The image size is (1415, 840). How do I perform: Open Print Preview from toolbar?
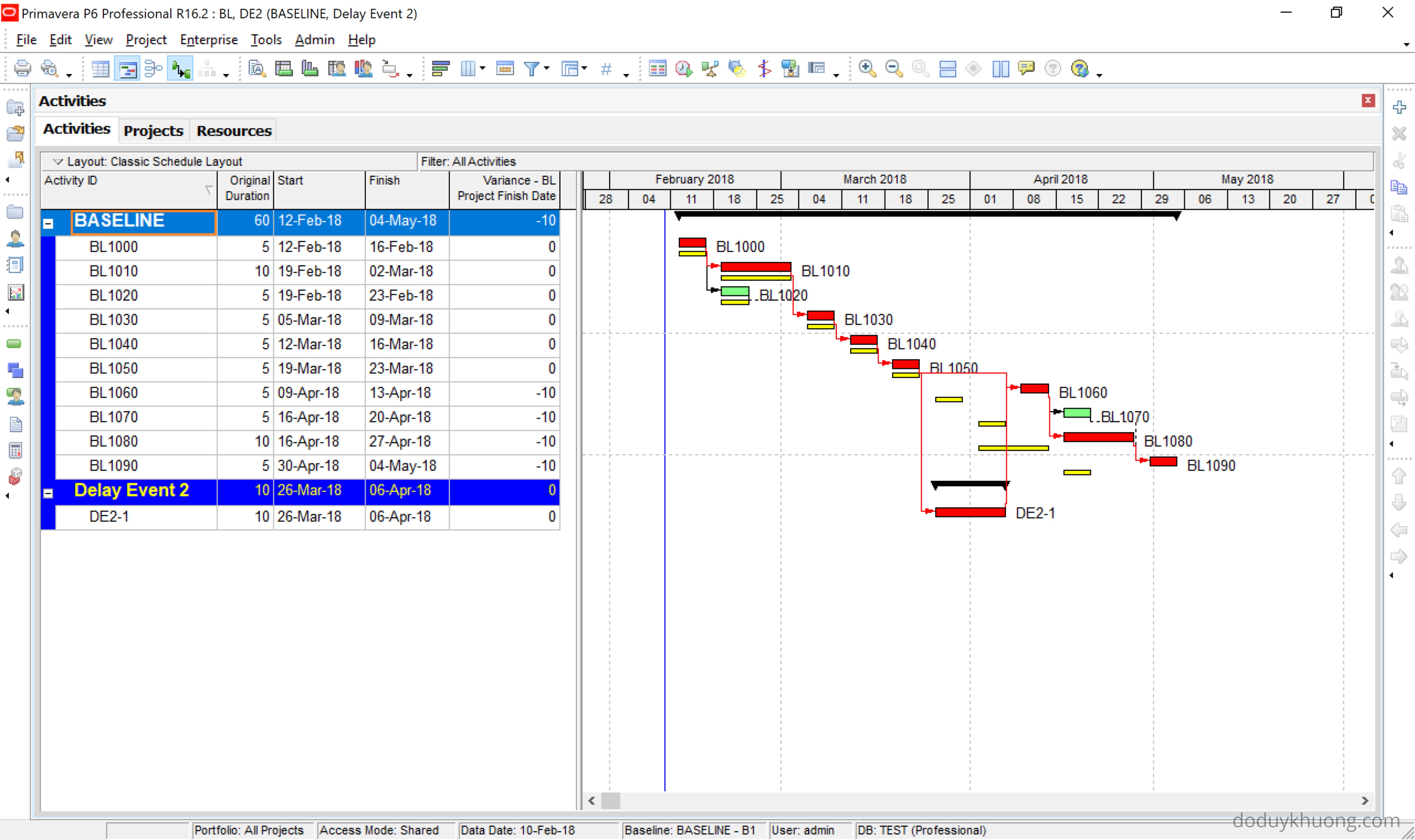click(50, 69)
